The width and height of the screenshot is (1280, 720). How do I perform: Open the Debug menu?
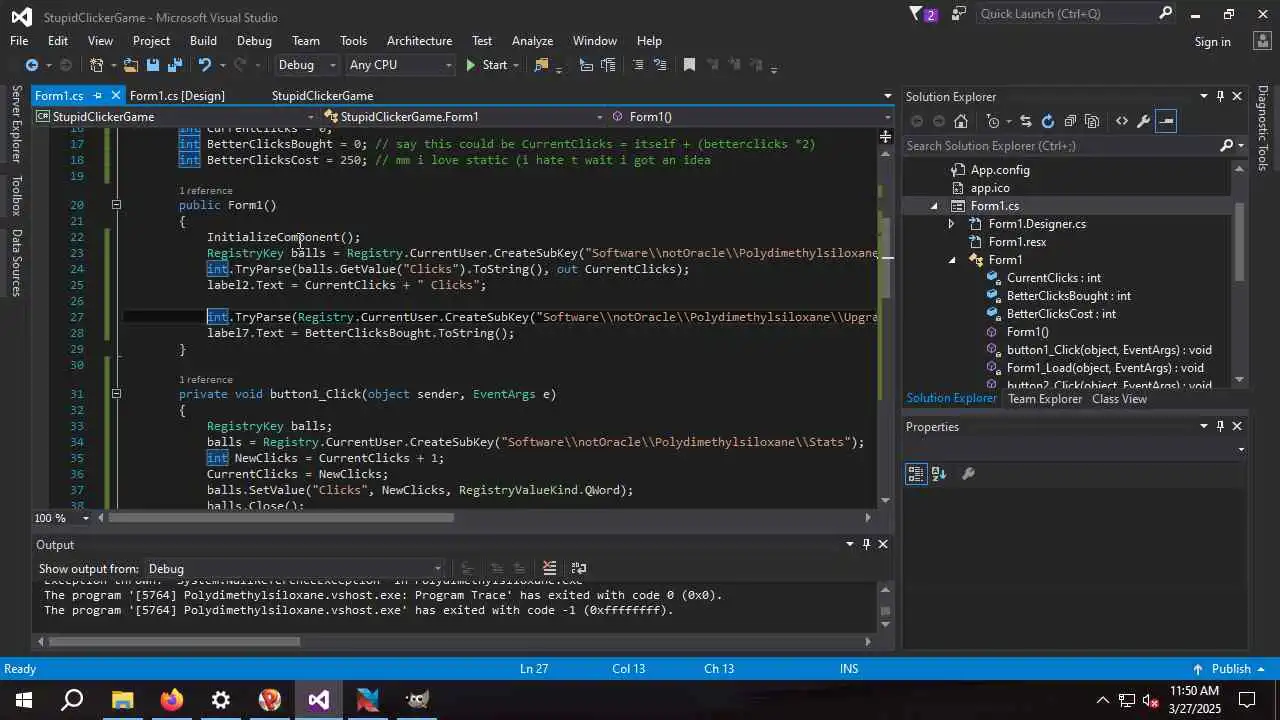[254, 41]
